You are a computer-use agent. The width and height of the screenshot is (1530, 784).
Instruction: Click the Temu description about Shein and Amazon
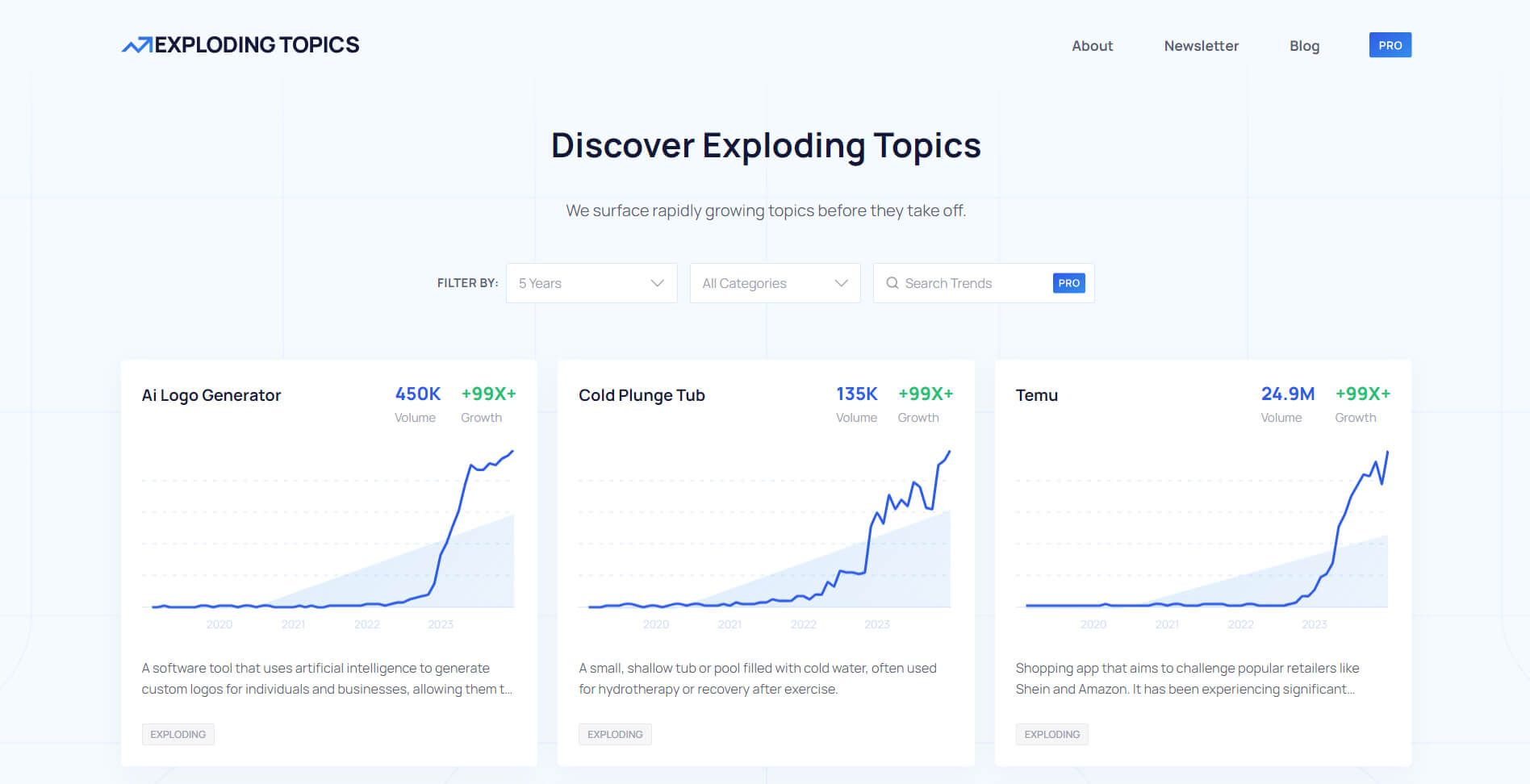pos(1187,678)
